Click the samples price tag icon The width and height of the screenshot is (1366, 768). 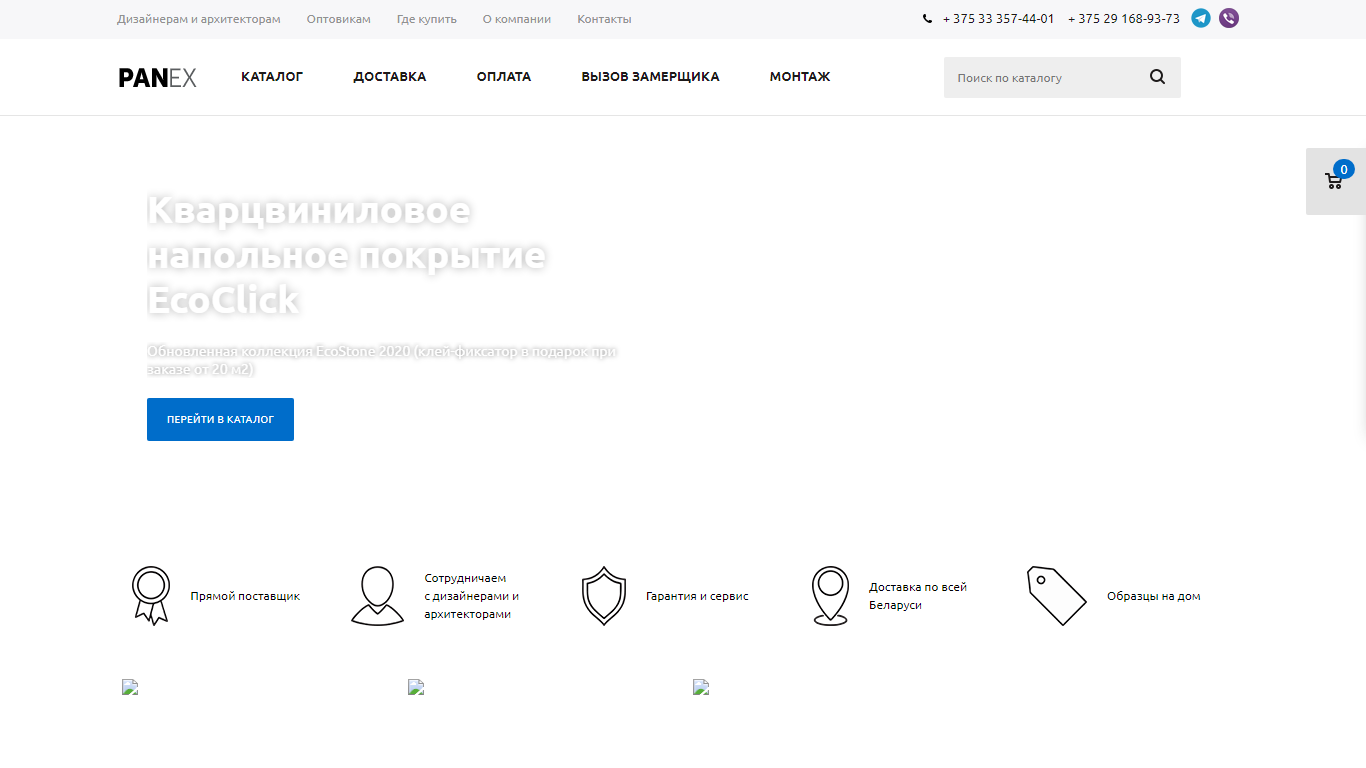click(1057, 596)
